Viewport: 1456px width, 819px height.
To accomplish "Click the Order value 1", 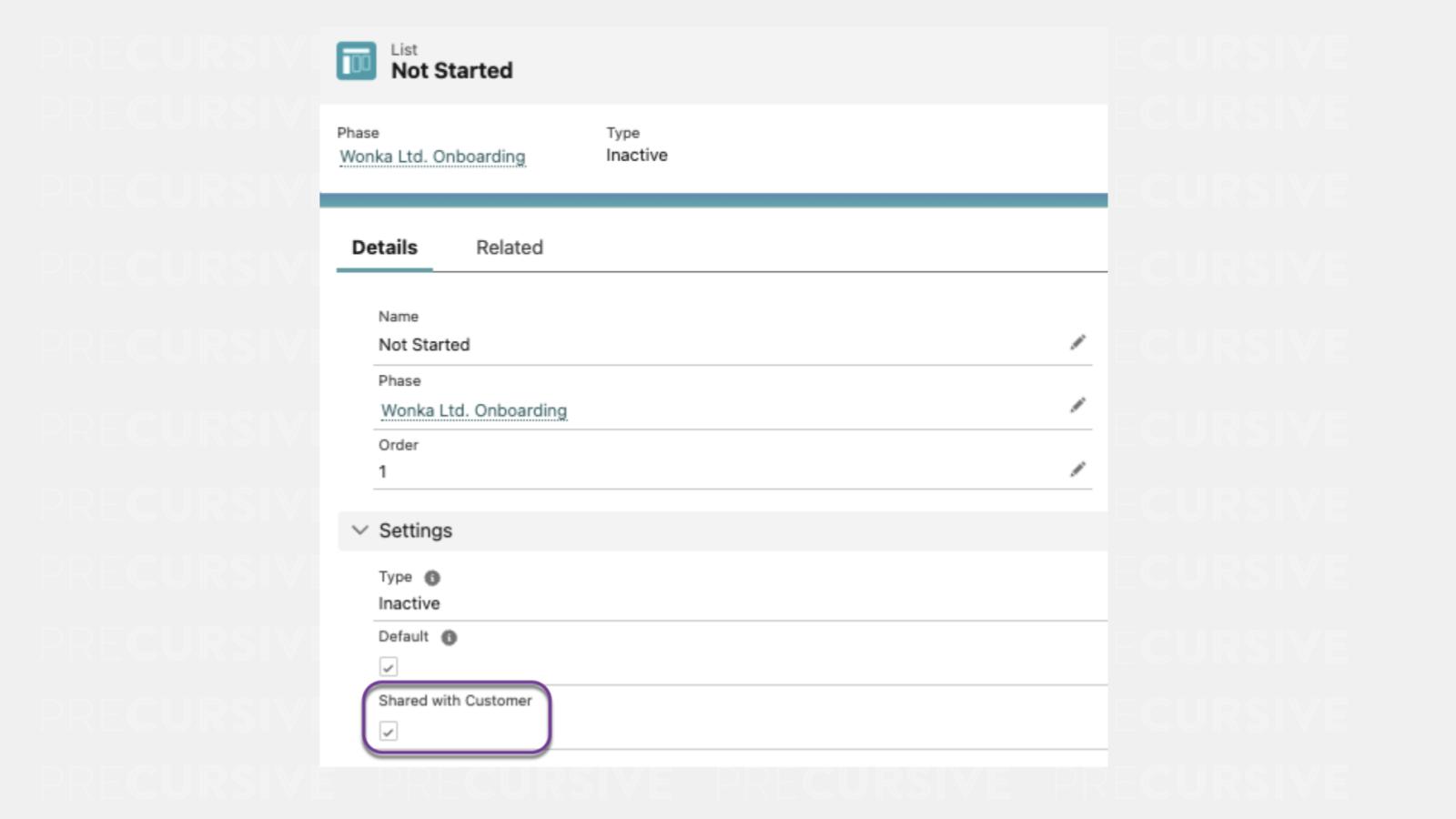I will click(x=383, y=471).
